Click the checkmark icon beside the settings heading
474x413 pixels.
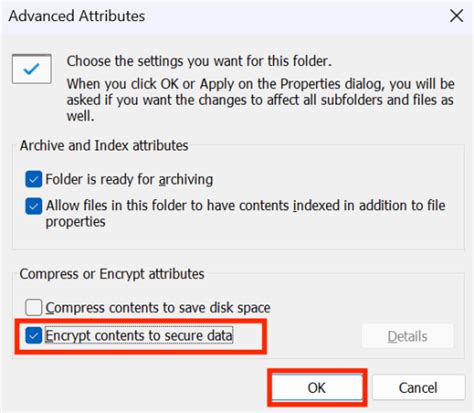pyautogui.click(x=32, y=69)
